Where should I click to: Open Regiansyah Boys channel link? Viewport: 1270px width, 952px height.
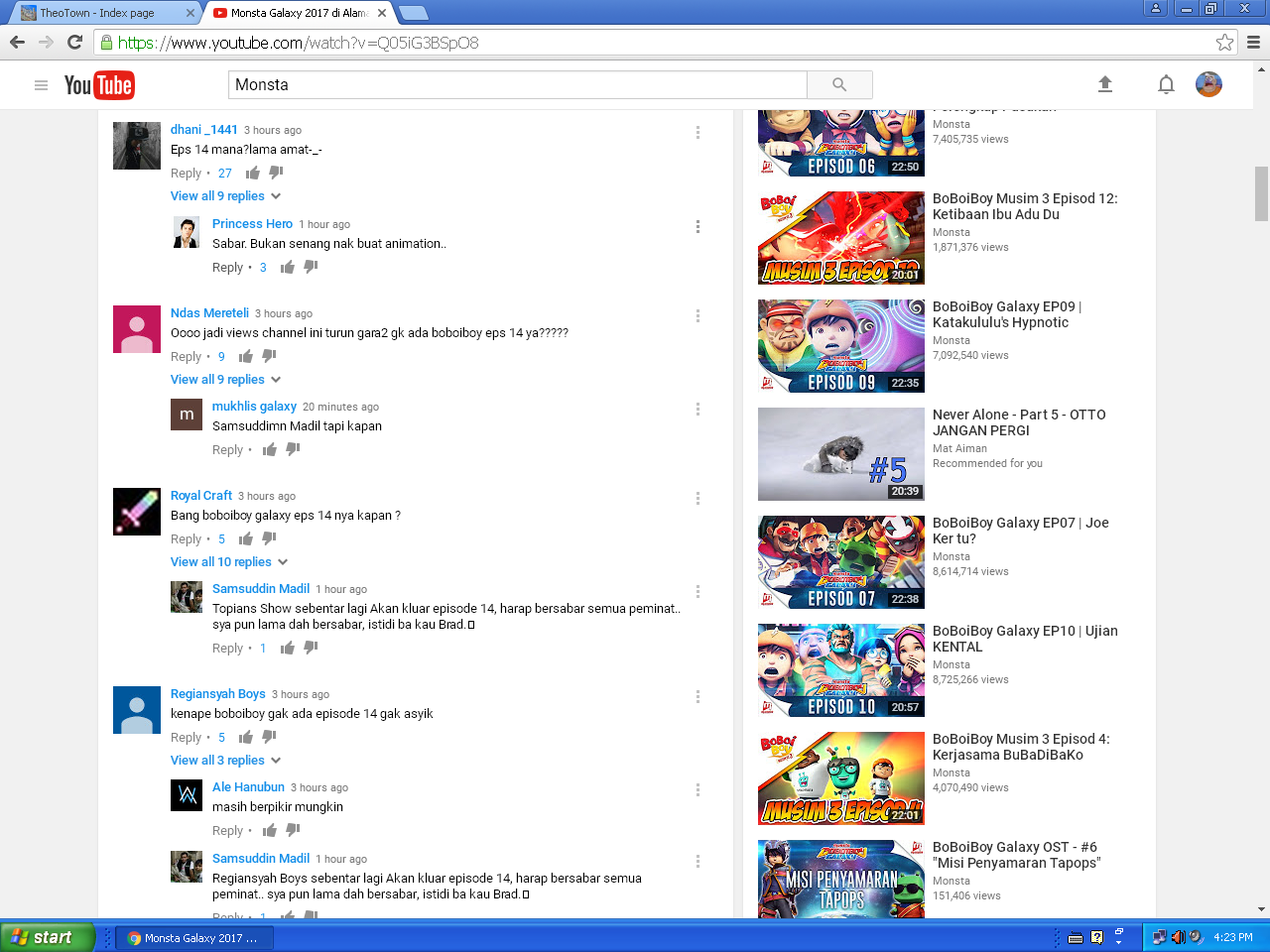[x=218, y=694]
